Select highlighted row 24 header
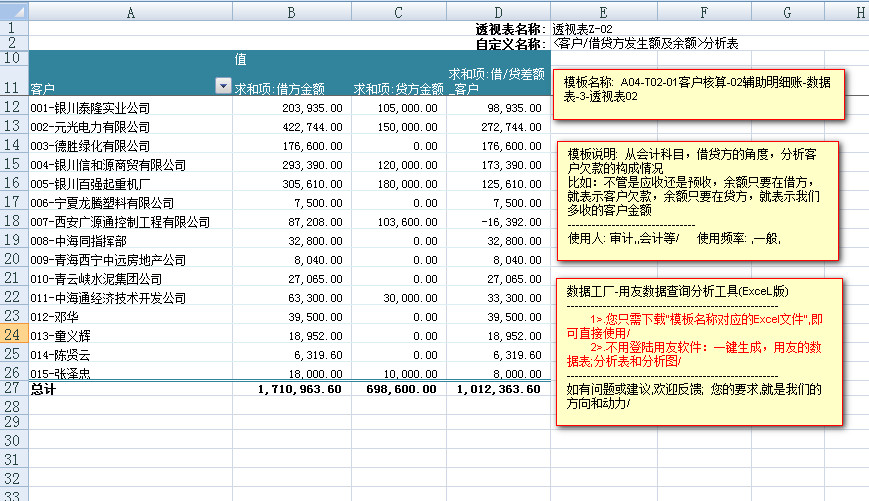 pyautogui.click(x=14, y=335)
